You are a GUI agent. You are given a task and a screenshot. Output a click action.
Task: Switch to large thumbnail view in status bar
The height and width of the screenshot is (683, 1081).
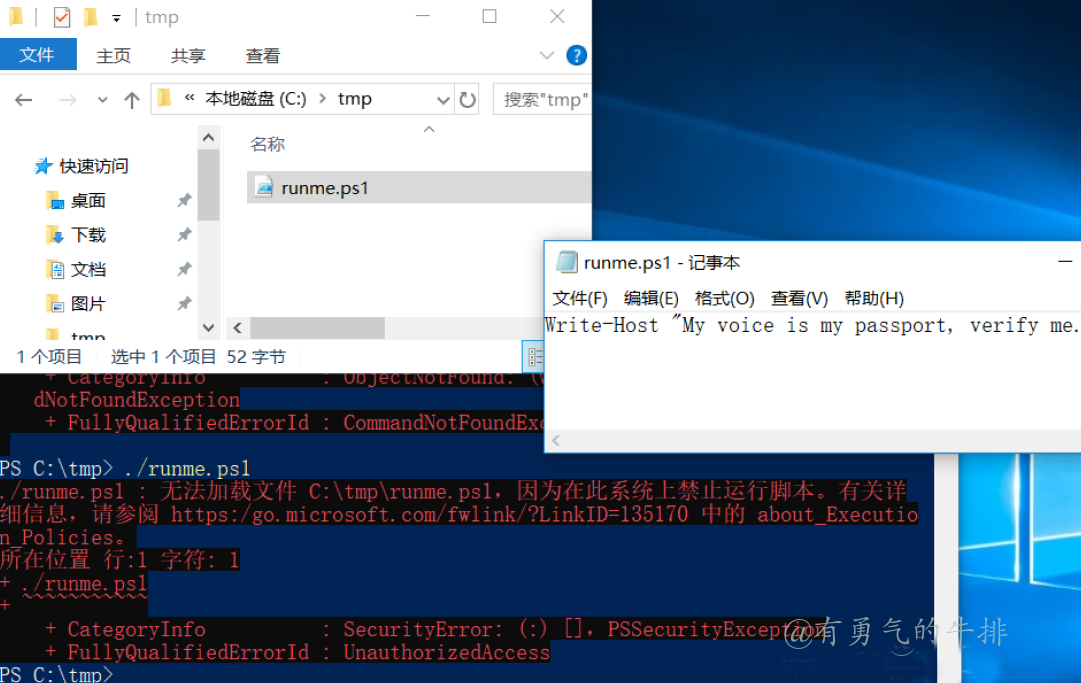point(560,357)
